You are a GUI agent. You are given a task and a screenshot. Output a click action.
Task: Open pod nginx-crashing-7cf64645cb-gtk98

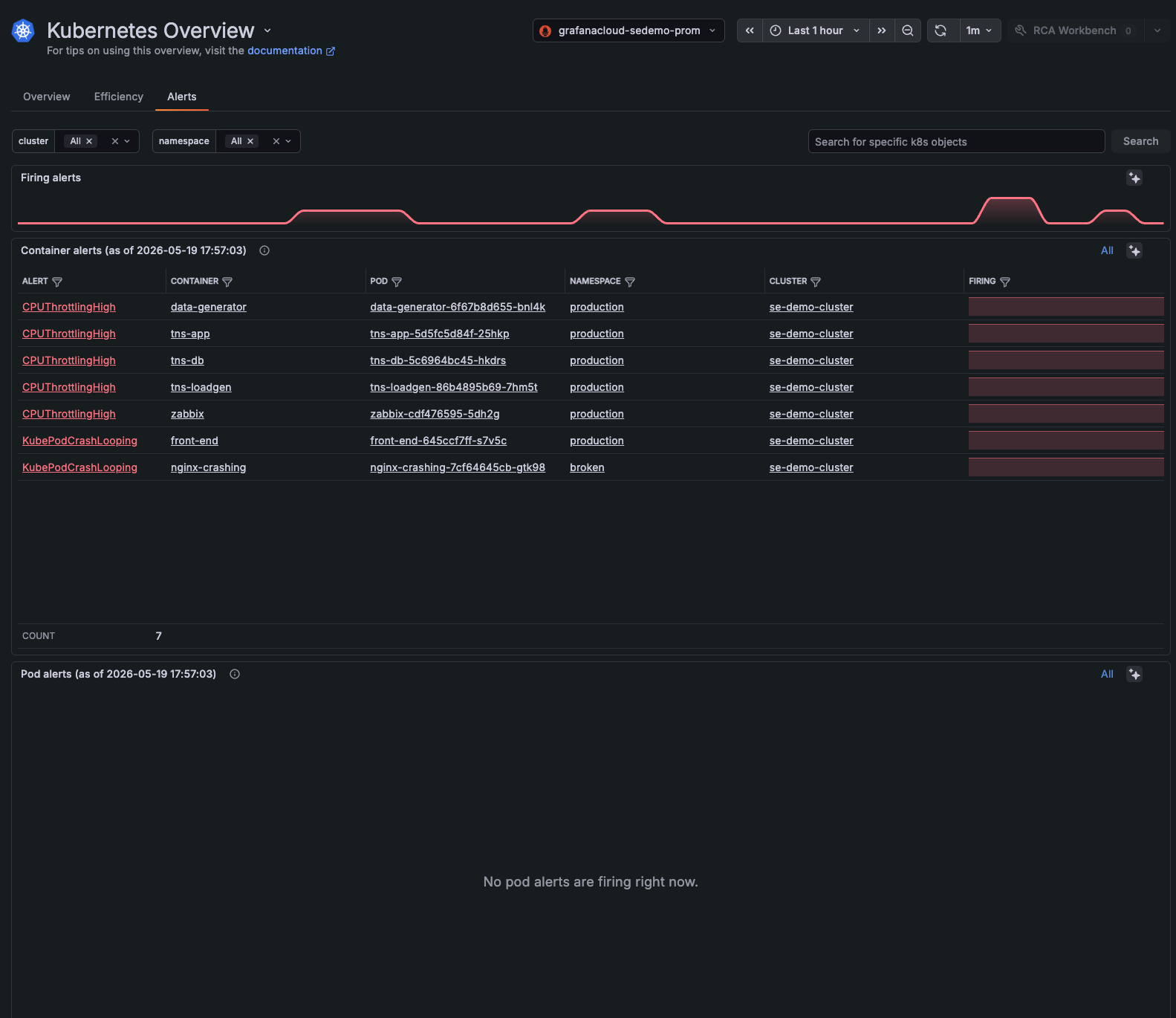[x=458, y=467]
